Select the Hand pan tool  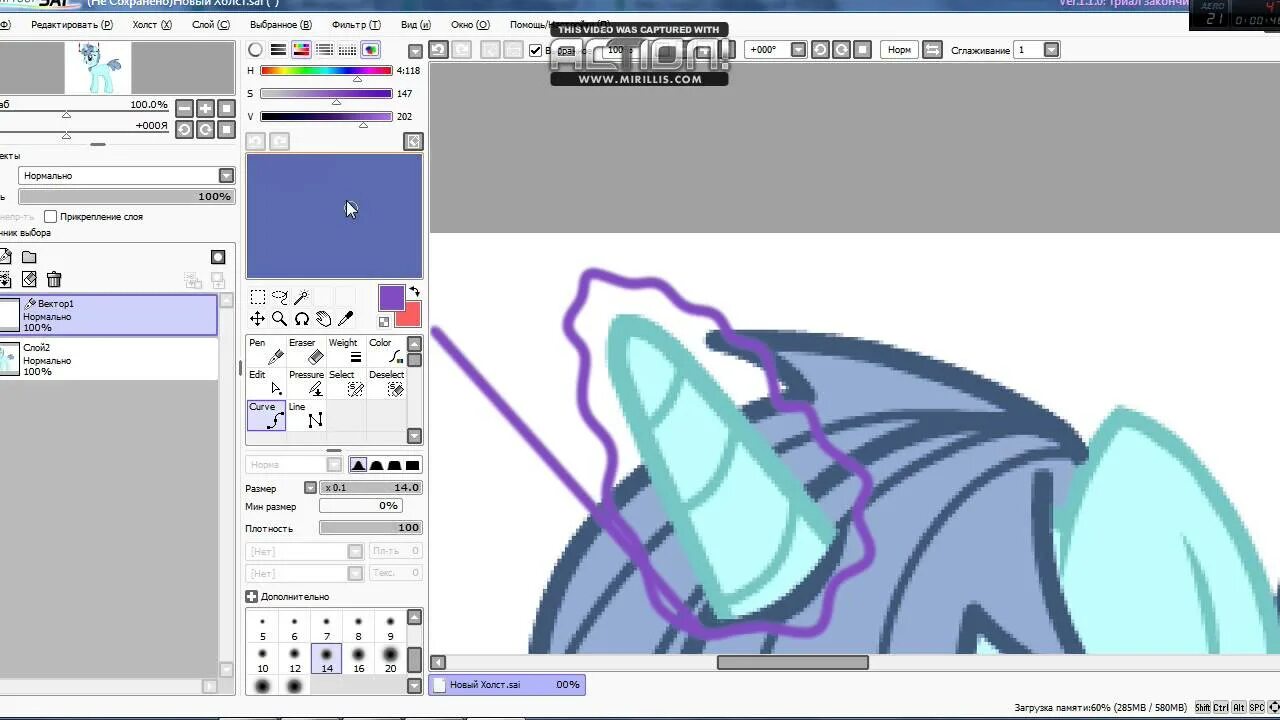point(323,319)
